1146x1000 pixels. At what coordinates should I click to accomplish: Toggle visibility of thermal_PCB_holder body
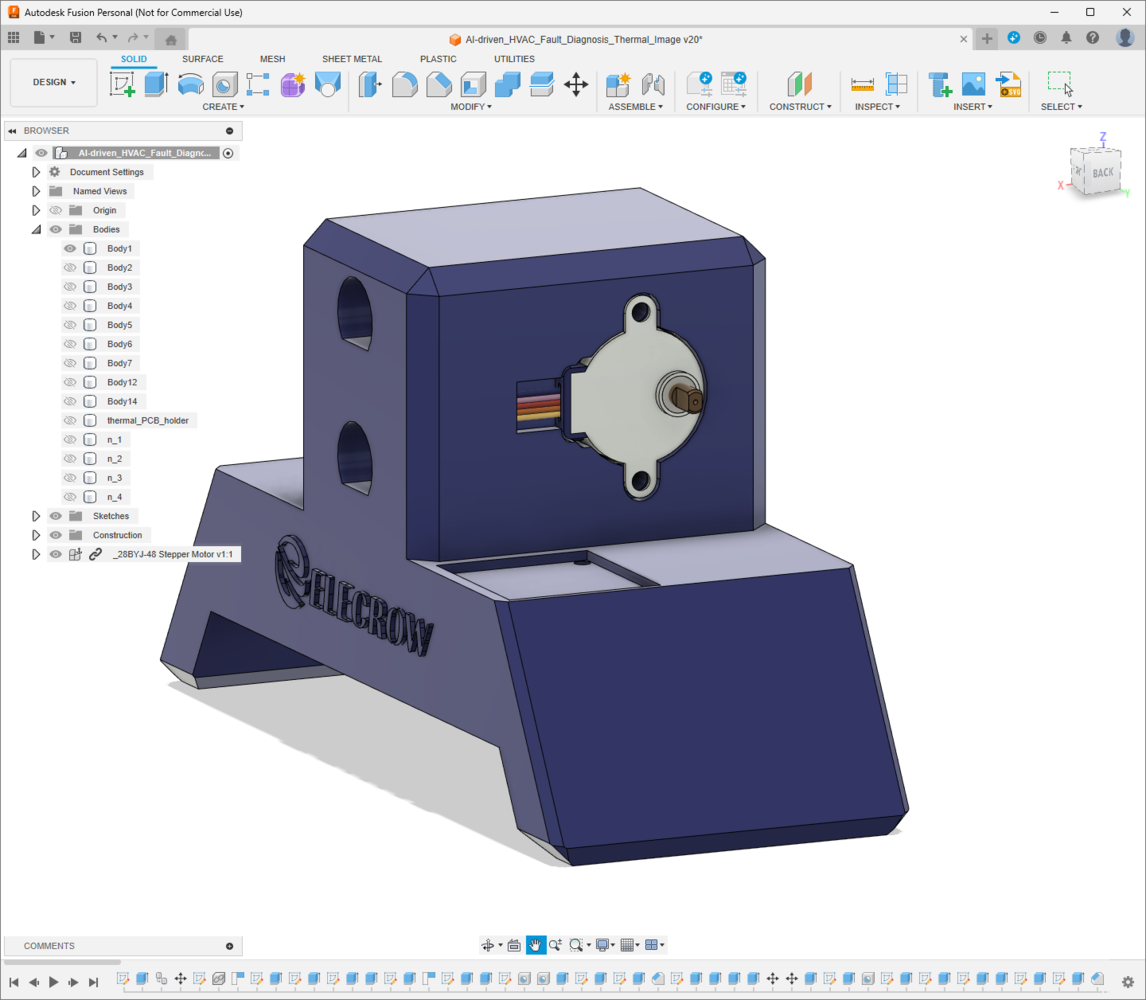[x=70, y=421]
